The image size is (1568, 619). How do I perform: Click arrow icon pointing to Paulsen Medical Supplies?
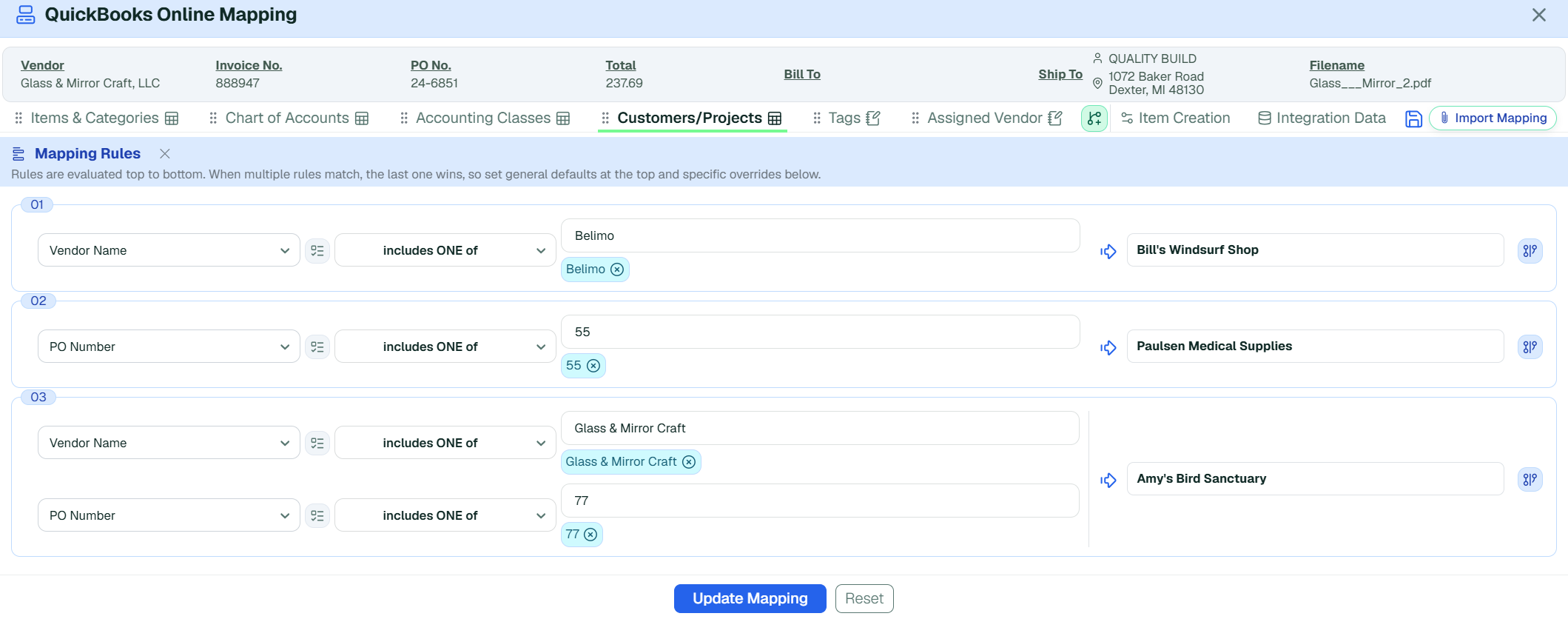1108,348
